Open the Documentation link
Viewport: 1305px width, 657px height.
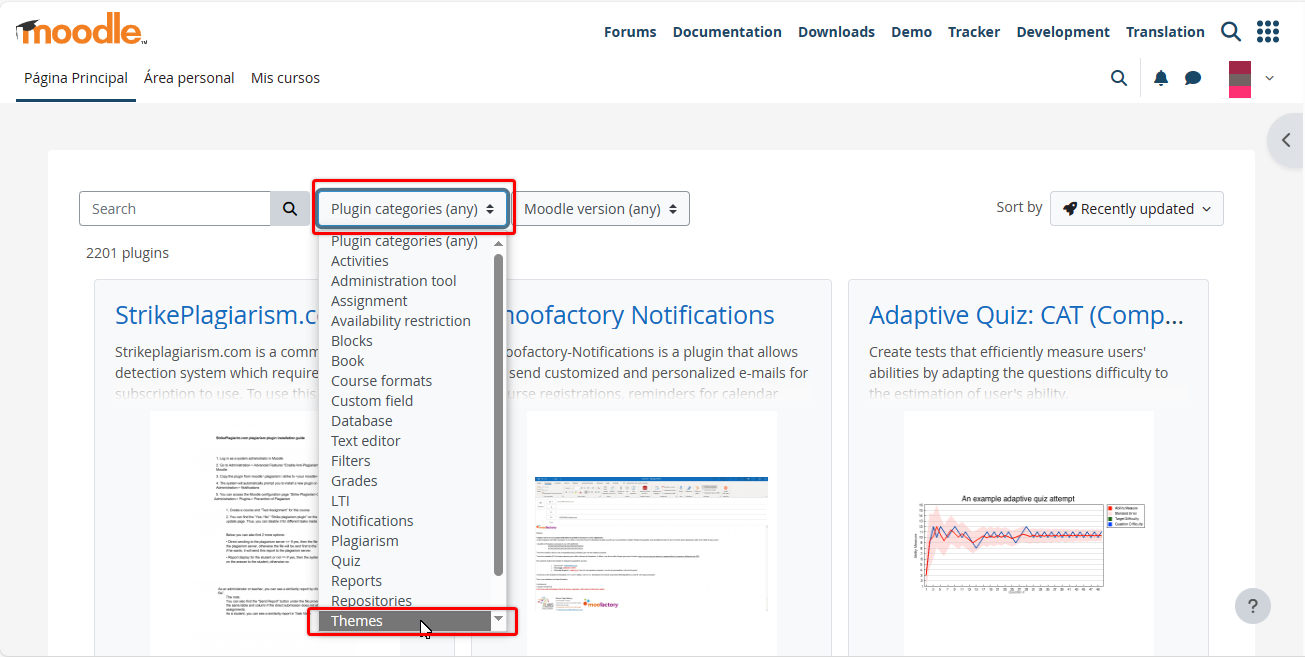point(727,32)
